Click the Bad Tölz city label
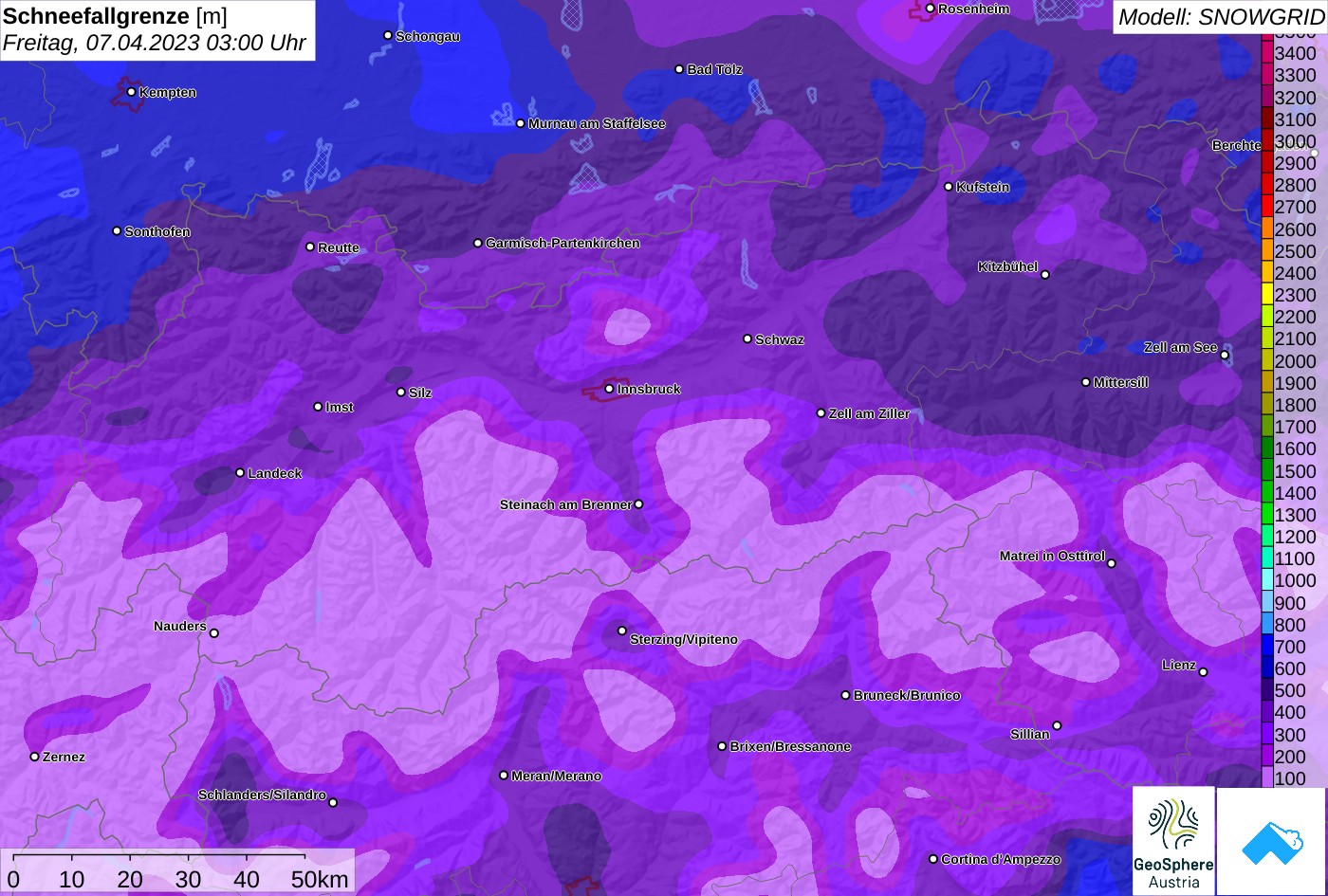The width and height of the screenshot is (1328, 896). (714, 69)
